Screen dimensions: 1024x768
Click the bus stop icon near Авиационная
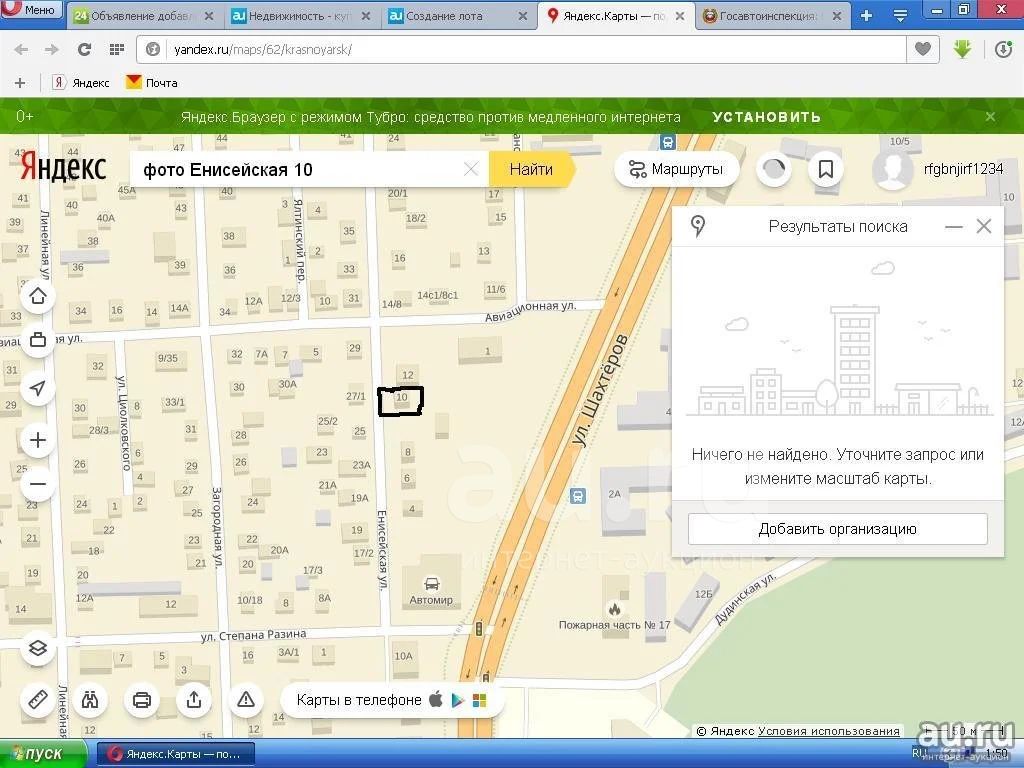point(667,142)
